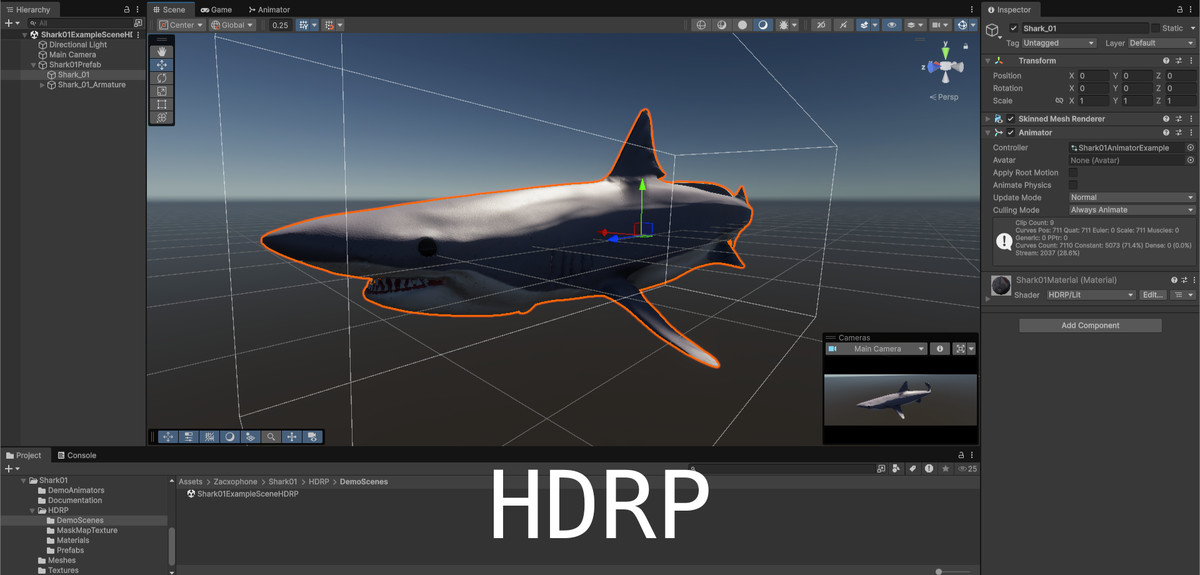Image resolution: width=1200 pixels, height=575 pixels.
Task: Click Zacxophone in the breadcrumb path
Action: point(236,482)
